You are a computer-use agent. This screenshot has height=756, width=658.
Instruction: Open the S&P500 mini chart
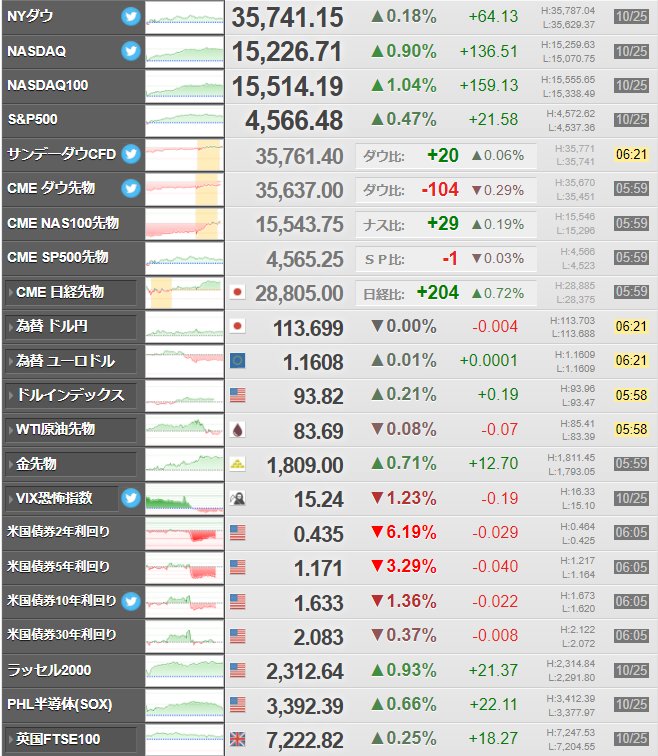(x=185, y=121)
